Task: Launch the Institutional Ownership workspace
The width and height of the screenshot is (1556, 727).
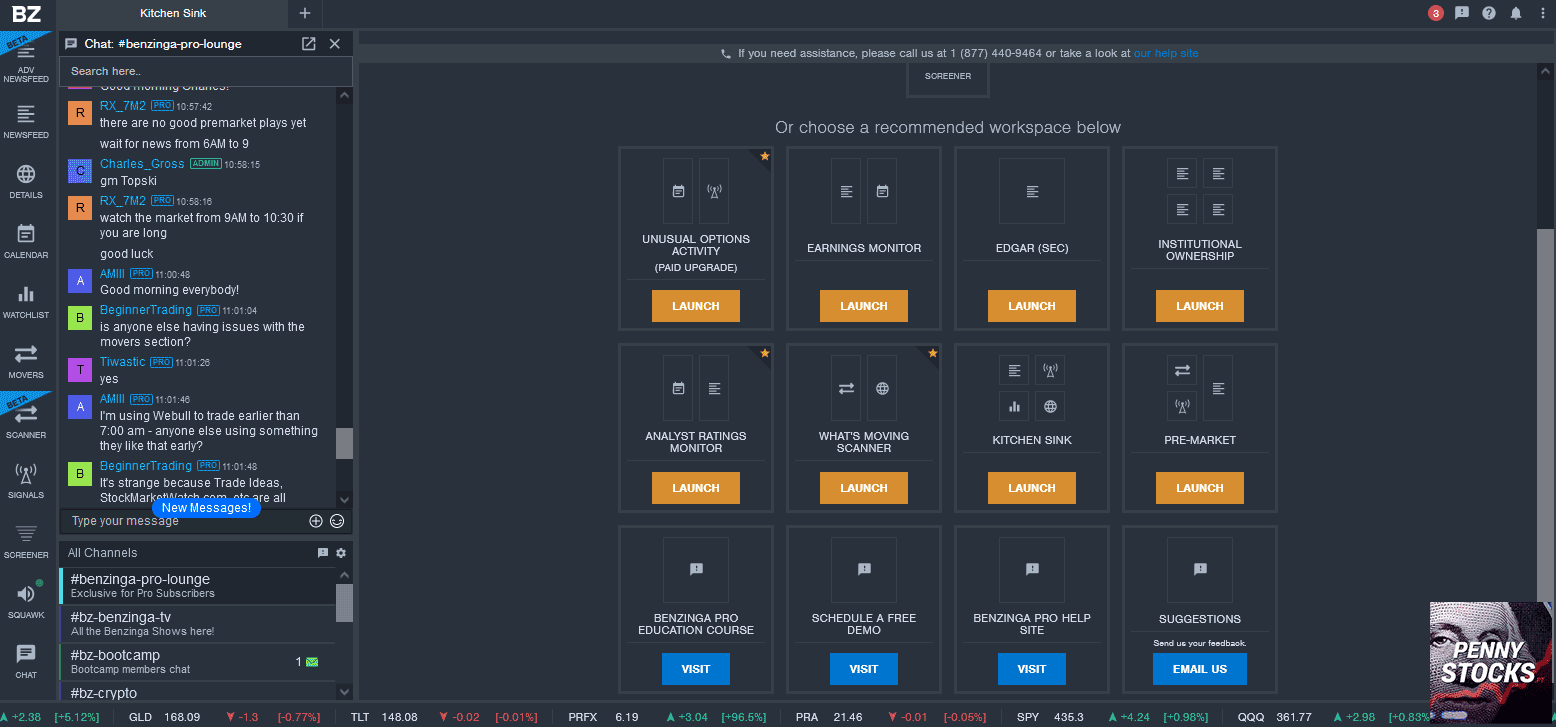Action: coord(1200,306)
